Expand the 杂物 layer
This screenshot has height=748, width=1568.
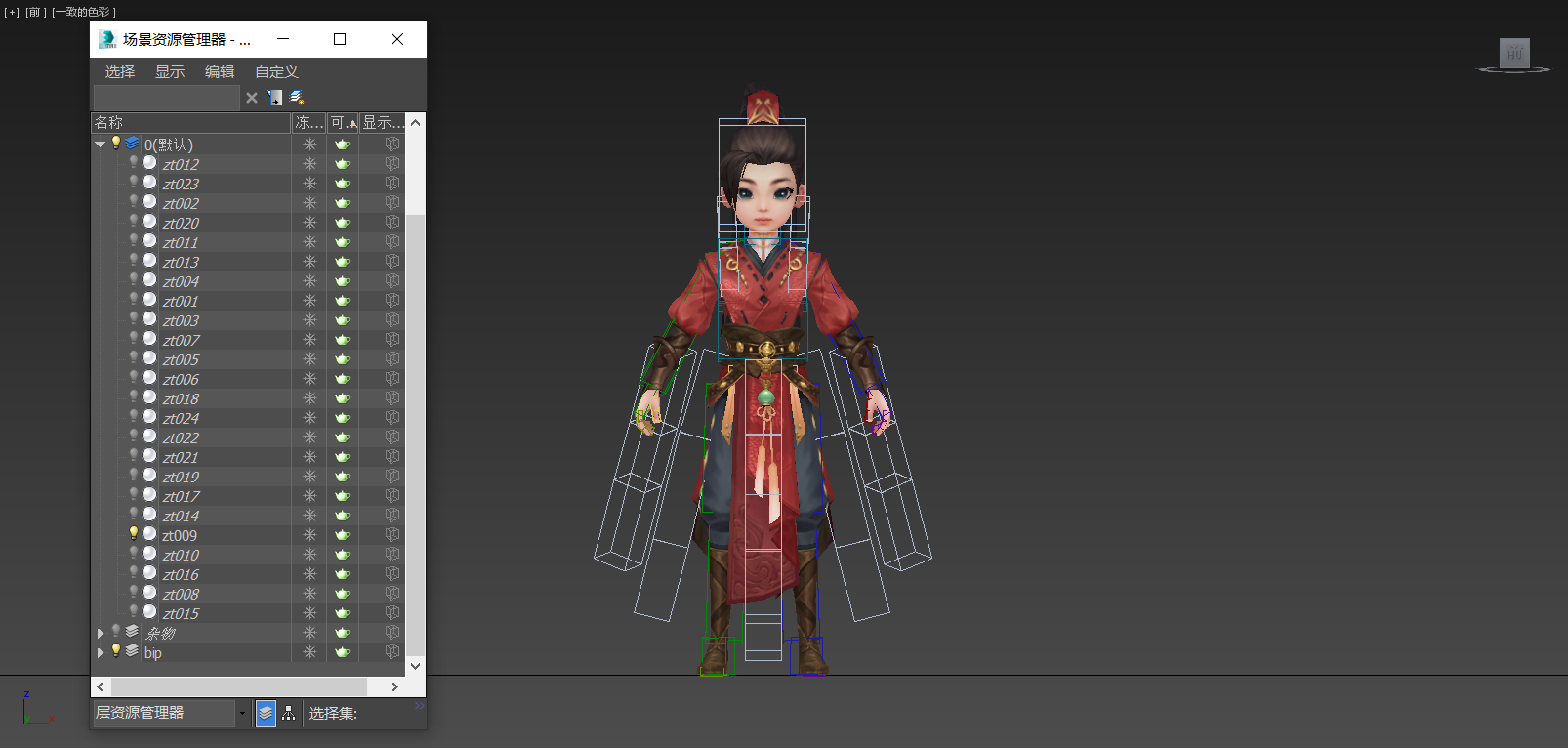pos(100,633)
